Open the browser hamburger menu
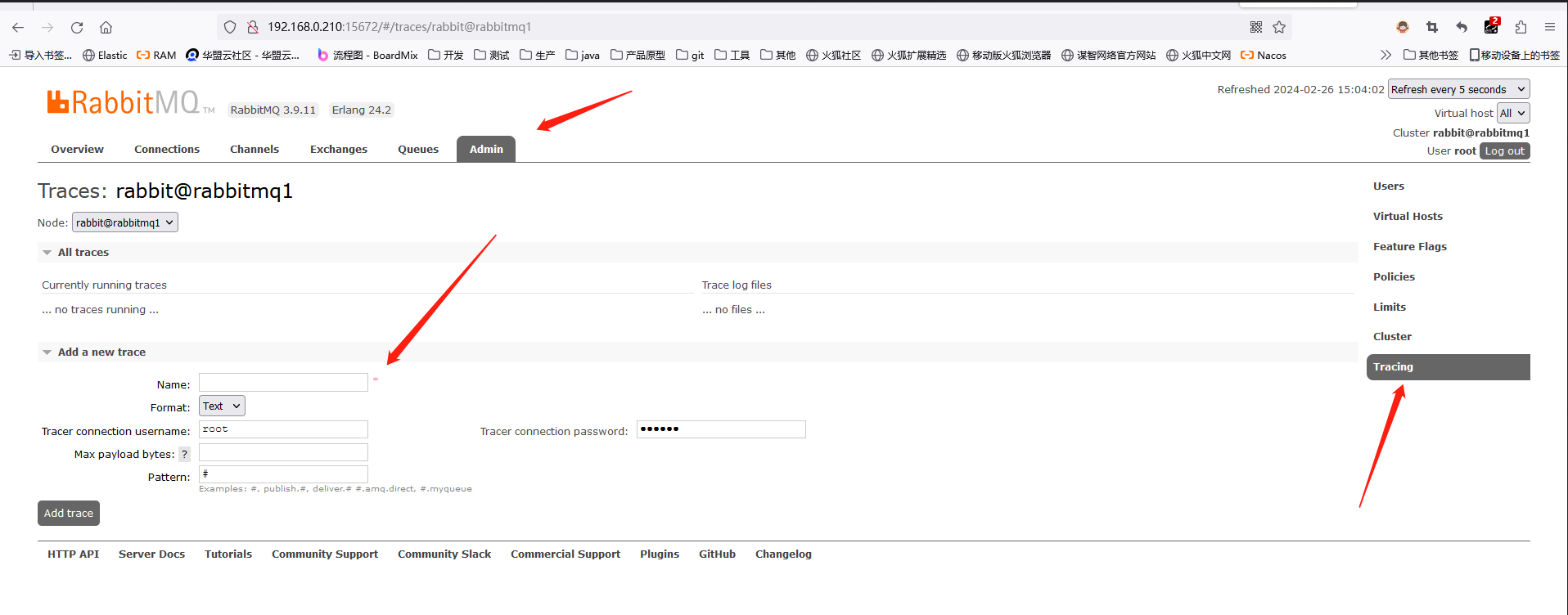The width and height of the screenshot is (1568, 615). [1550, 27]
